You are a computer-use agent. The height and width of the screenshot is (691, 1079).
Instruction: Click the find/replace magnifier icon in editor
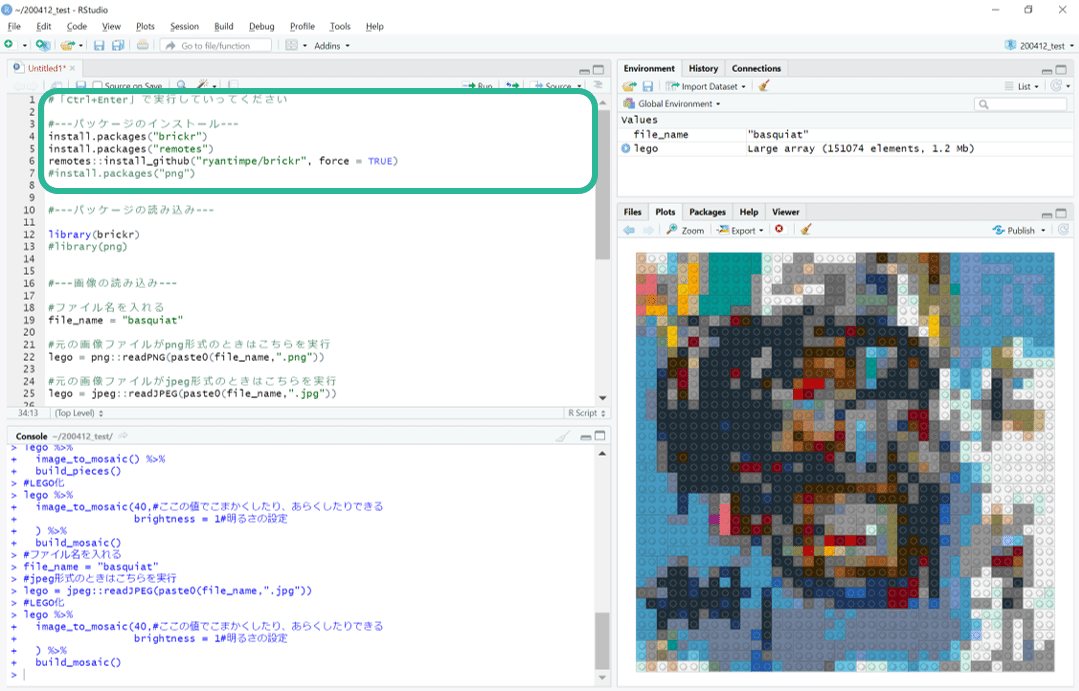(181, 85)
